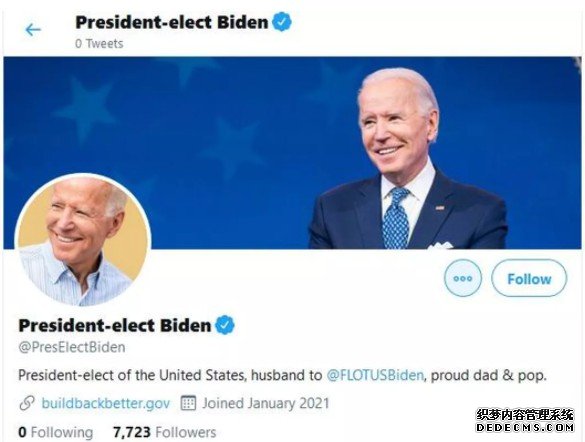Click the DEDECMS.COM watermark logo
The image size is (585, 442).
pyautogui.click(x=525, y=421)
